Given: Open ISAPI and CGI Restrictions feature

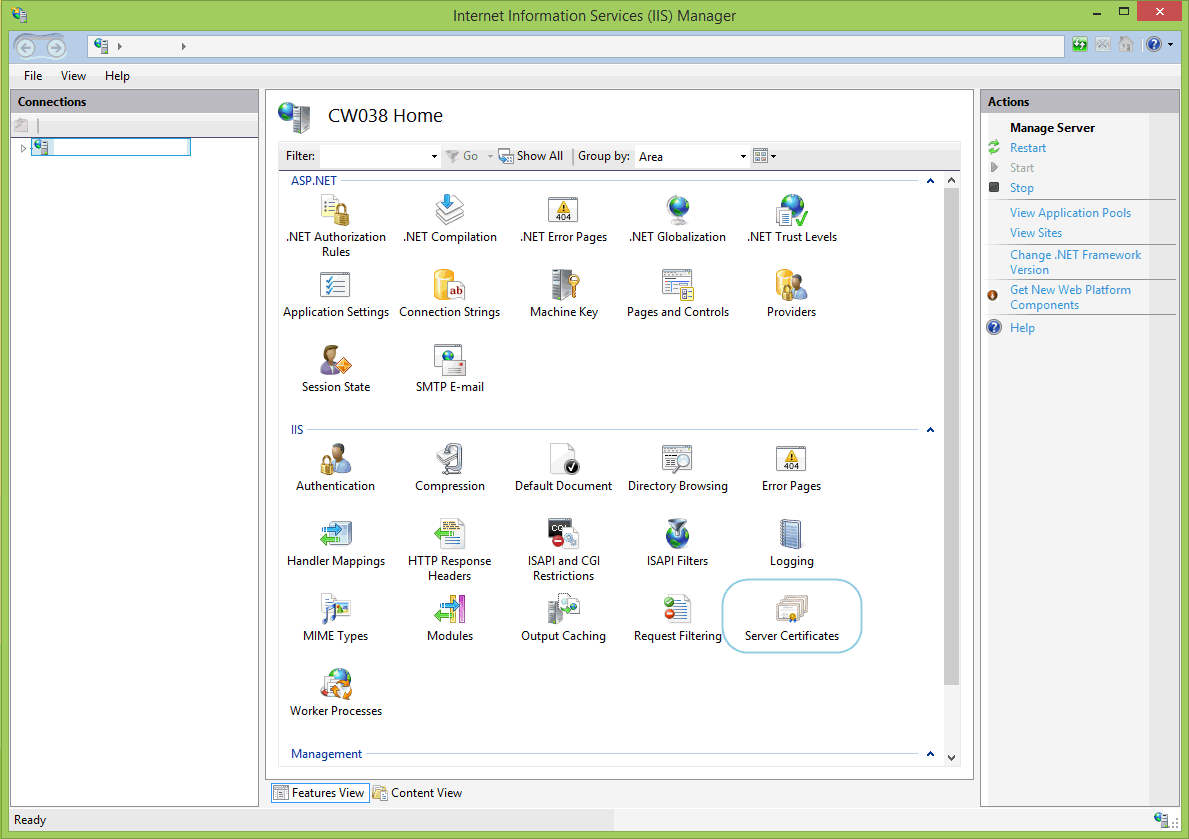Looking at the screenshot, I should [563, 550].
